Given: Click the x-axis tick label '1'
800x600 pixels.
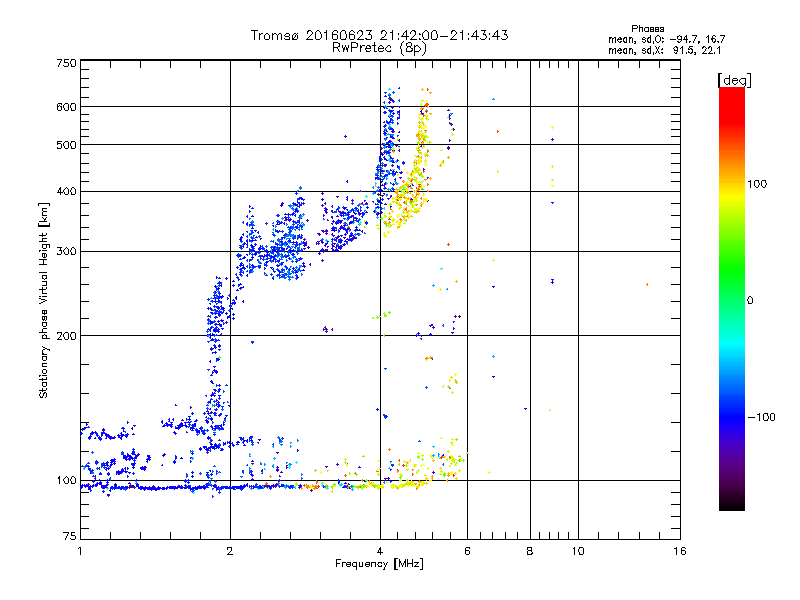Looking at the screenshot, I should (80, 551).
